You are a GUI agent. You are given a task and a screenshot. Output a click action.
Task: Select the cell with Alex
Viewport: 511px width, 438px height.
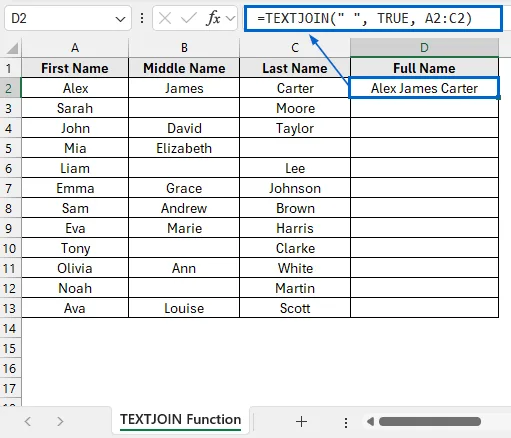click(75, 88)
